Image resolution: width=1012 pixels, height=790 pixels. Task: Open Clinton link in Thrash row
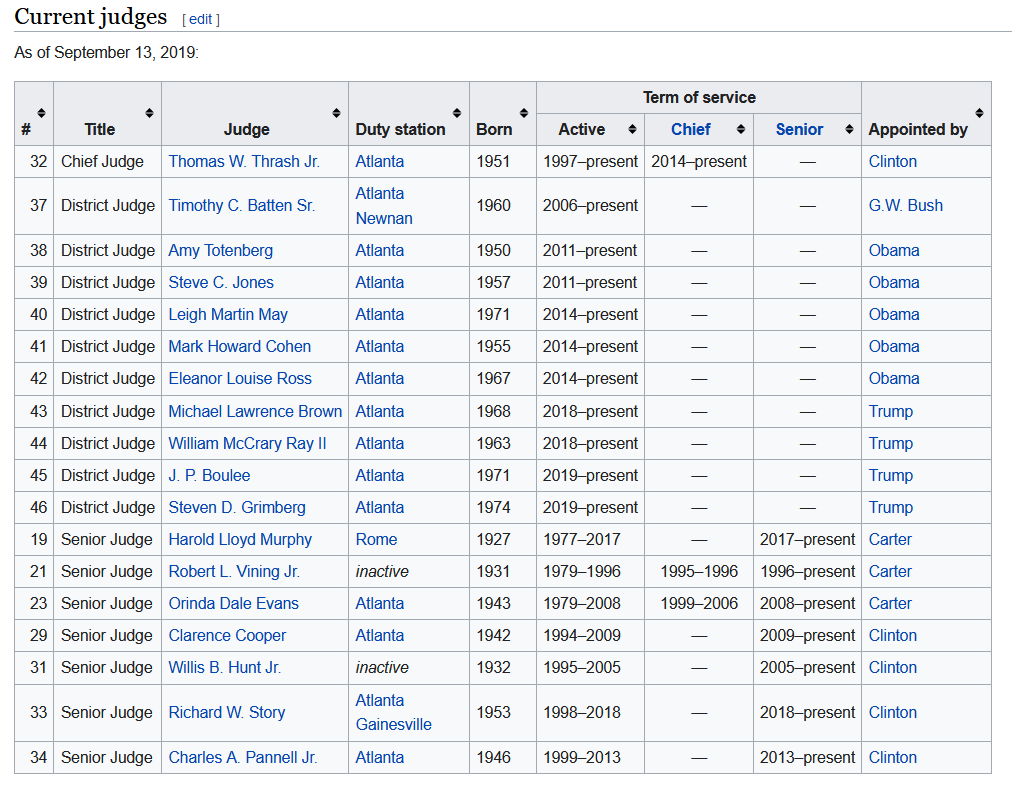pos(893,161)
